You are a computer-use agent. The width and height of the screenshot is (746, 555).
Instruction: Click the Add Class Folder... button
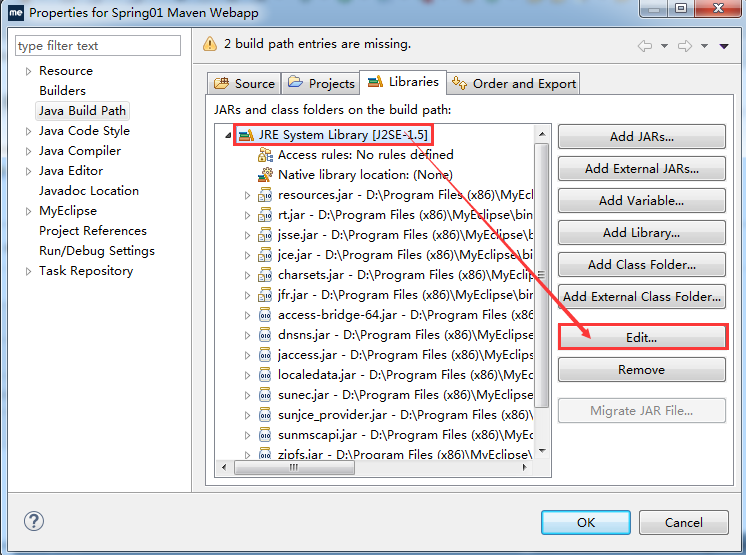point(642,264)
